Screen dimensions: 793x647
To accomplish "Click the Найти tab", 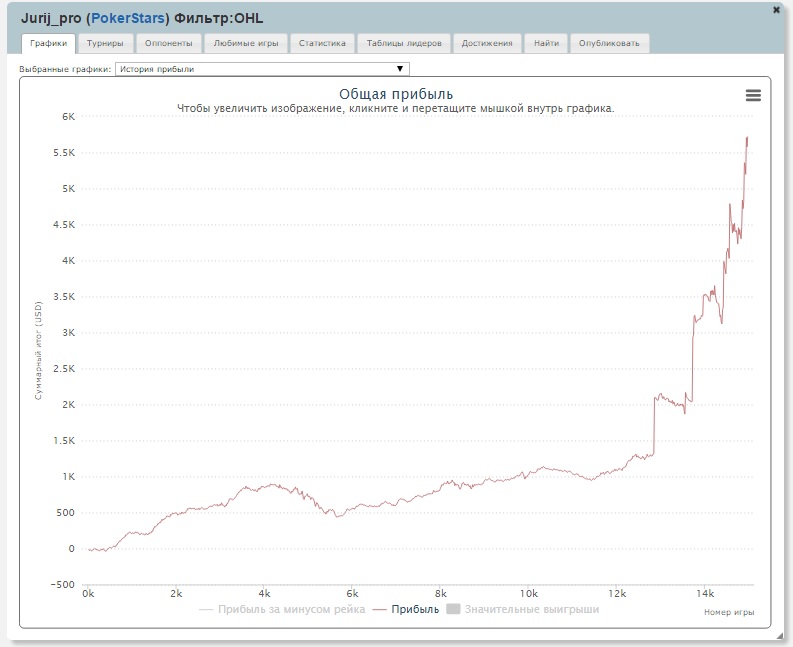I will pyautogui.click(x=547, y=44).
